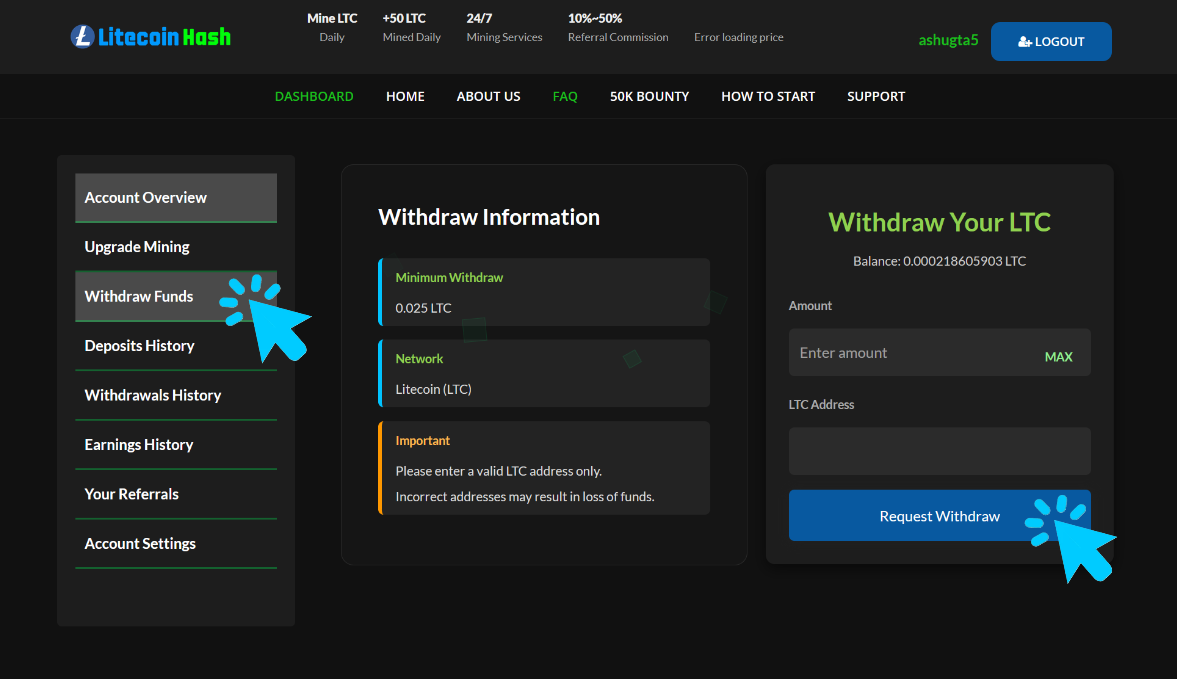View Deposits History

139,345
